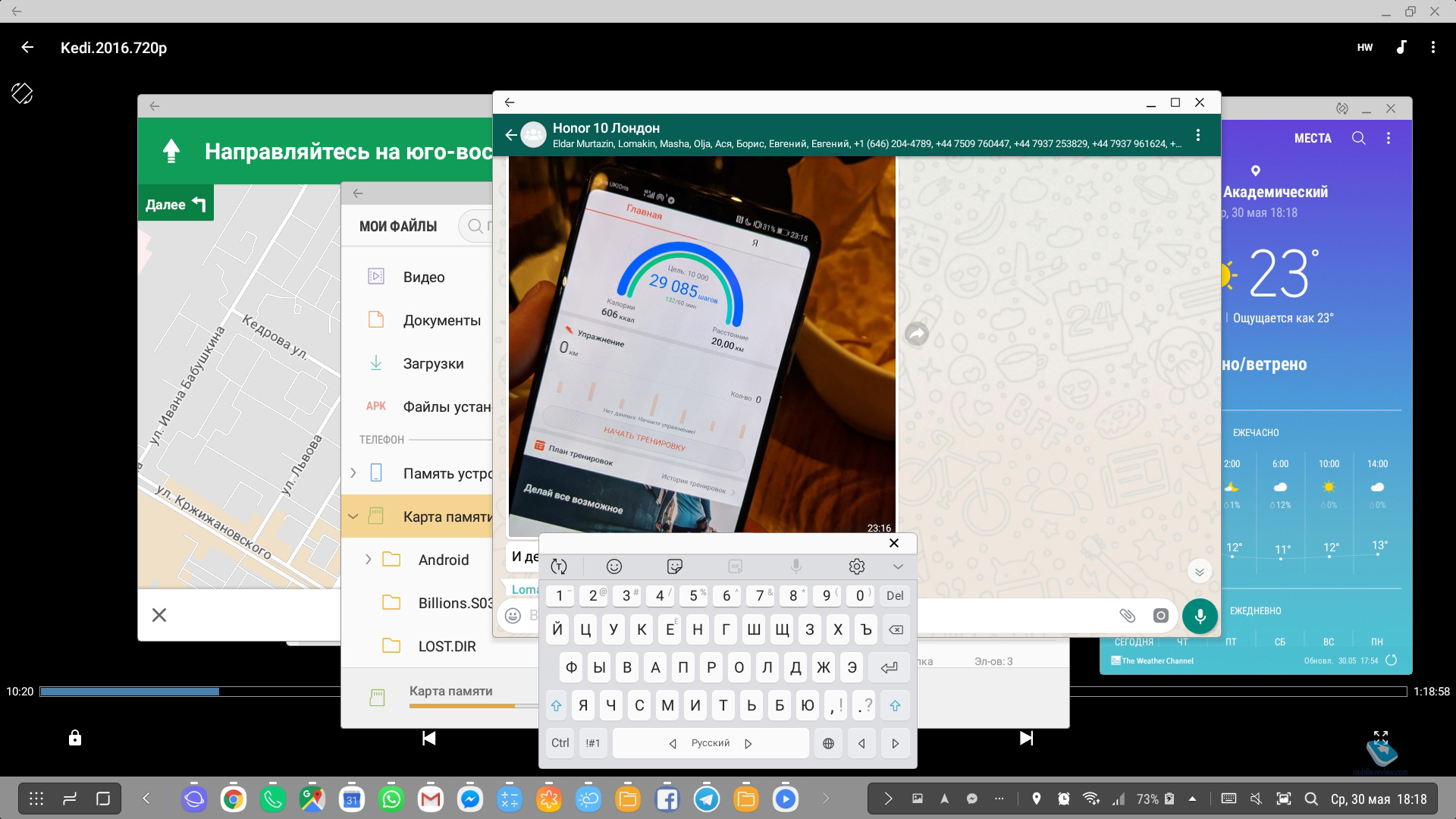Open apps grid in taskbar
This screenshot has width=1456, height=819.
[36, 799]
